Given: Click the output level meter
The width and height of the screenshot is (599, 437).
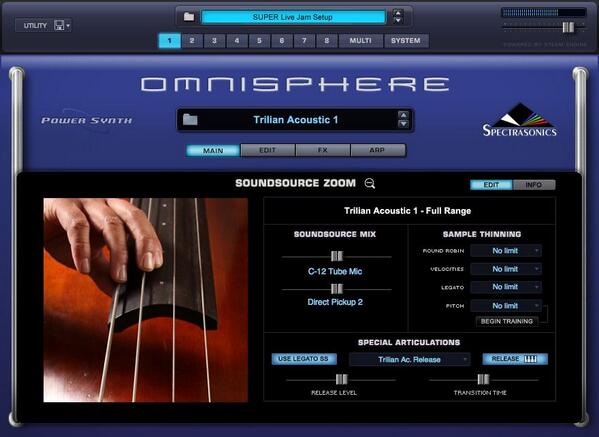Looking at the screenshot, I should [x=544, y=13].
